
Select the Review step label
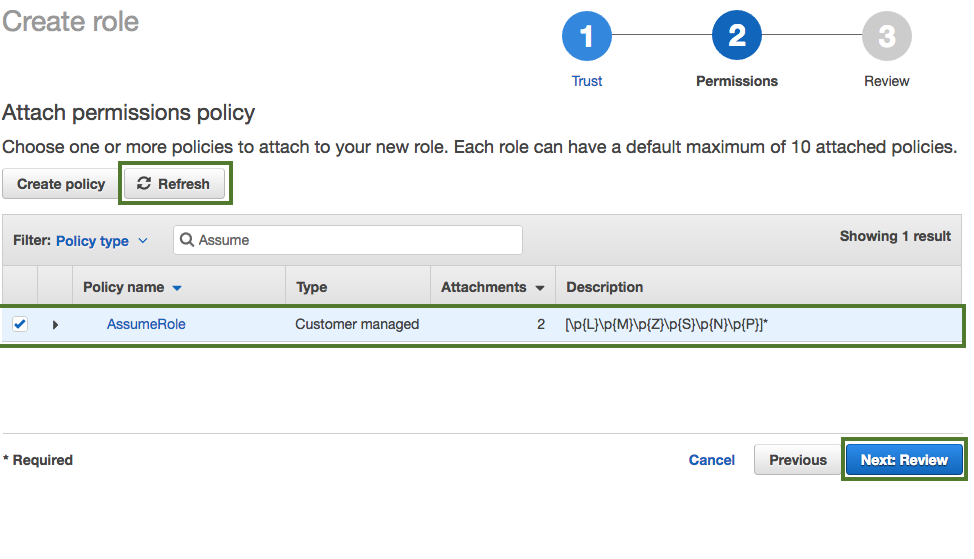pos(886,81)
